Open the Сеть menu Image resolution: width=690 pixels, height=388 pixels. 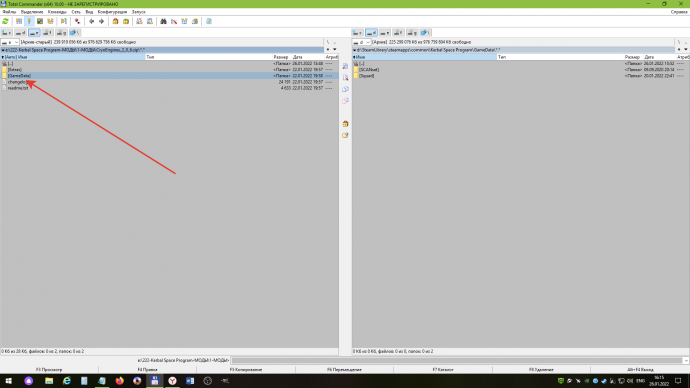[76, 12]
